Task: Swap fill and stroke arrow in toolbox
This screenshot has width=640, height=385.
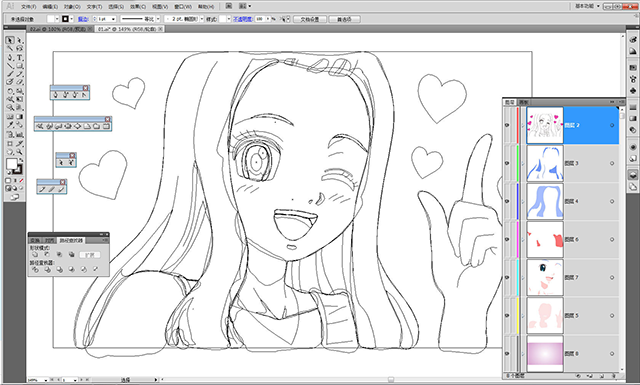Action: (21, 160)
